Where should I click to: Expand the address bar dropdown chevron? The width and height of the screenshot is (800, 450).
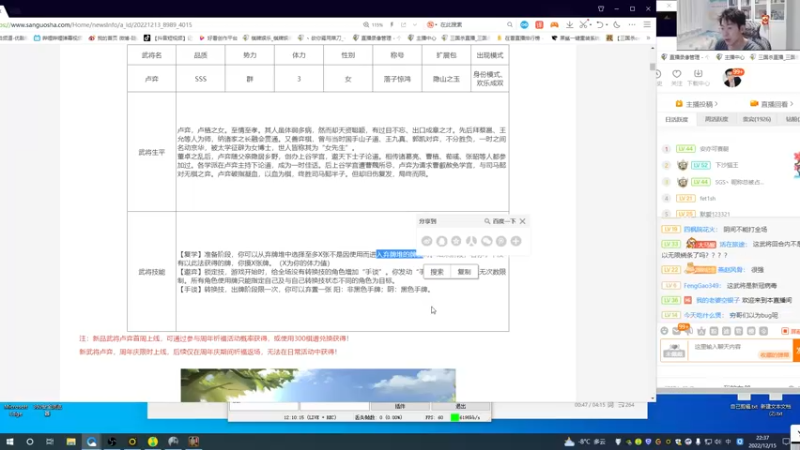click(415, 24)
